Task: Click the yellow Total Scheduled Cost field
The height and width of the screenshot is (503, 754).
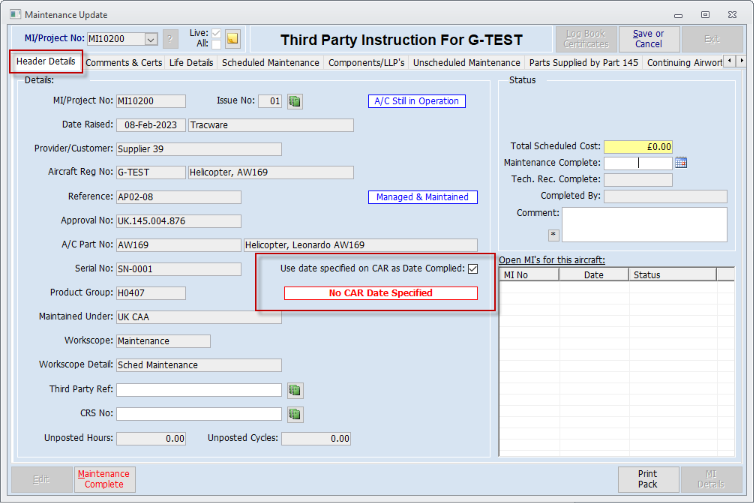Action: click(638, 147)
